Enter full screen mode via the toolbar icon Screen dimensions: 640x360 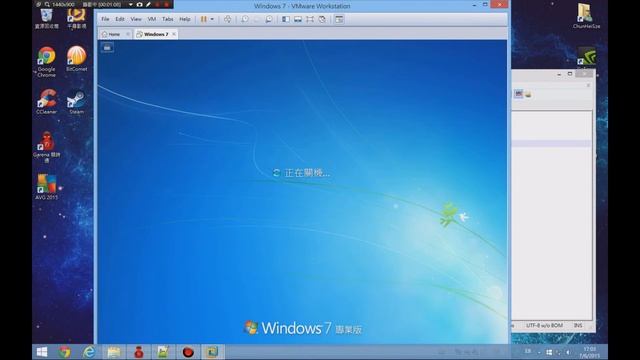pyautogui.click(x=310, y=19)
